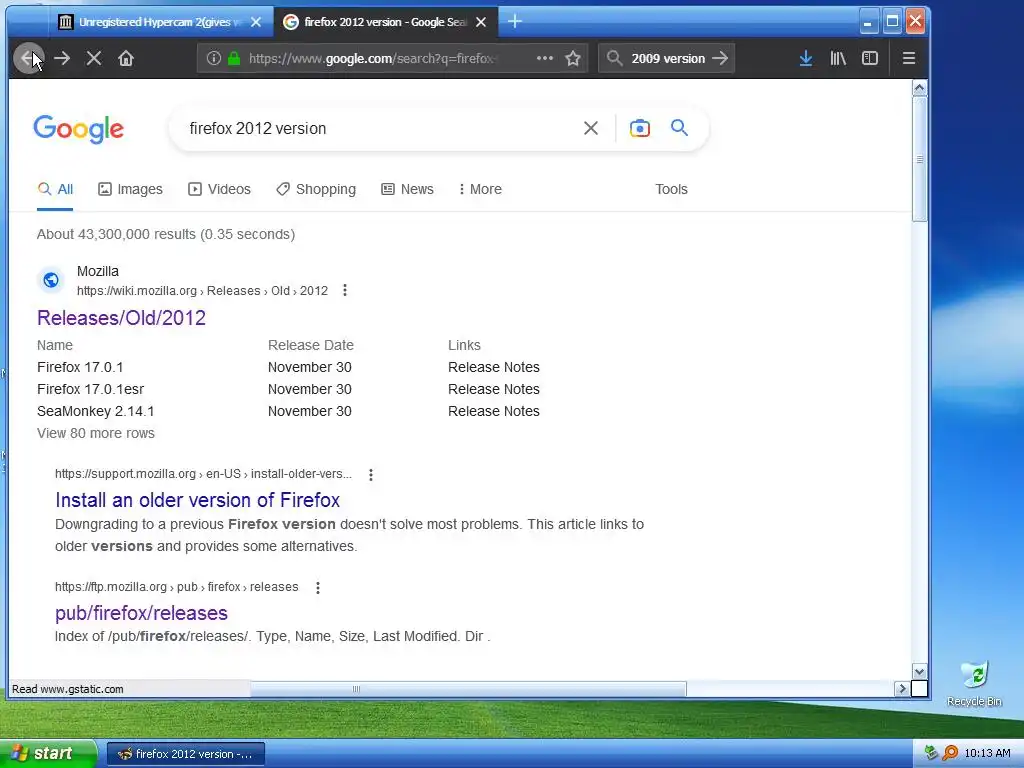
Task: Click the wiki.mozilla.org breadcrumb URL text
Action: [202, 291]
